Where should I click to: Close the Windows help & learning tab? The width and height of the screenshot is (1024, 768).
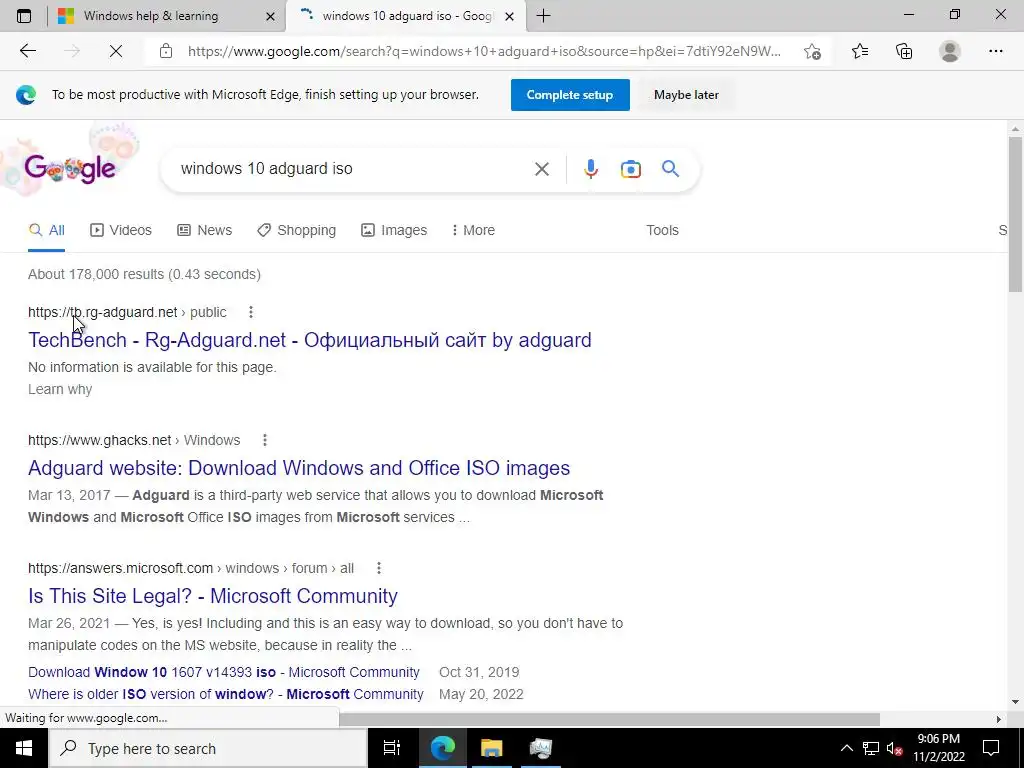click(270, 16)
